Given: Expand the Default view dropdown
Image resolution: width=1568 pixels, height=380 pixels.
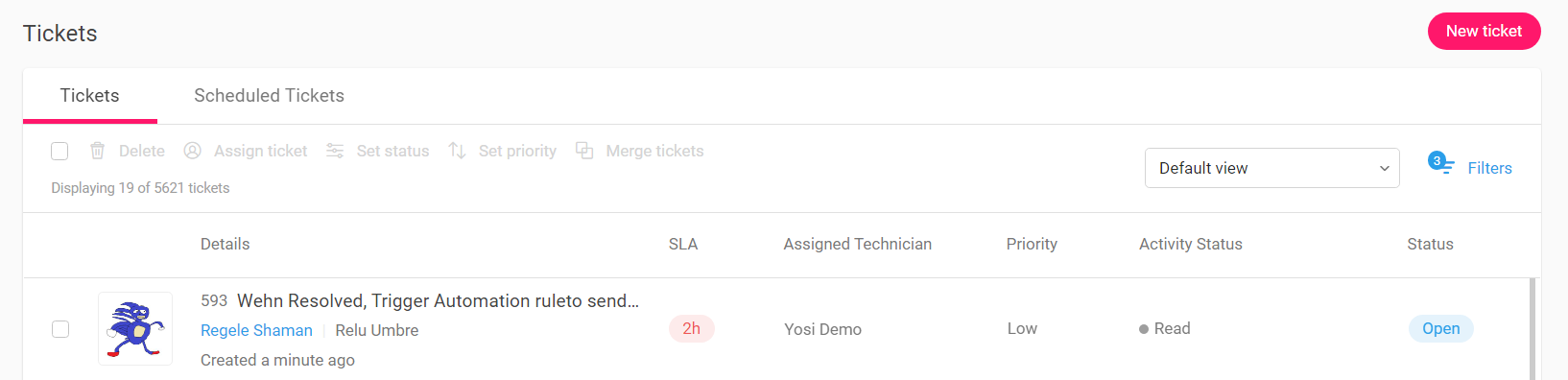Looking at the screenshot, I should click(x=1271, y=168).
